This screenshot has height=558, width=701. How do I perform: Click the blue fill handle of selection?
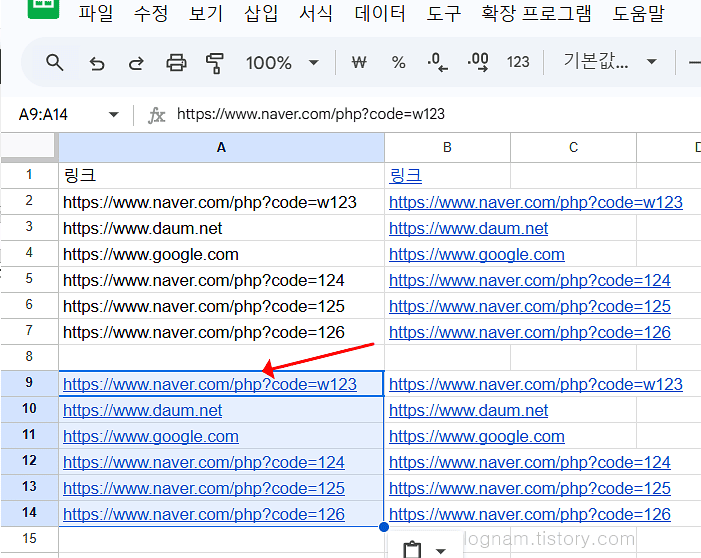384,527
